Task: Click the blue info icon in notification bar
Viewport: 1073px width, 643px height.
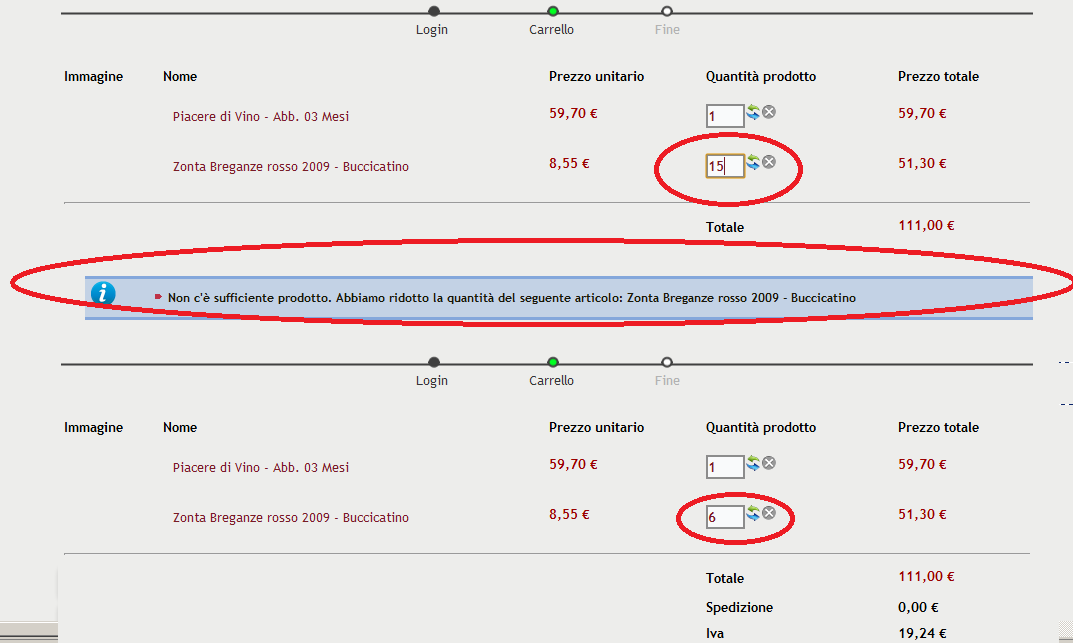Action: (x=103, y=294)
